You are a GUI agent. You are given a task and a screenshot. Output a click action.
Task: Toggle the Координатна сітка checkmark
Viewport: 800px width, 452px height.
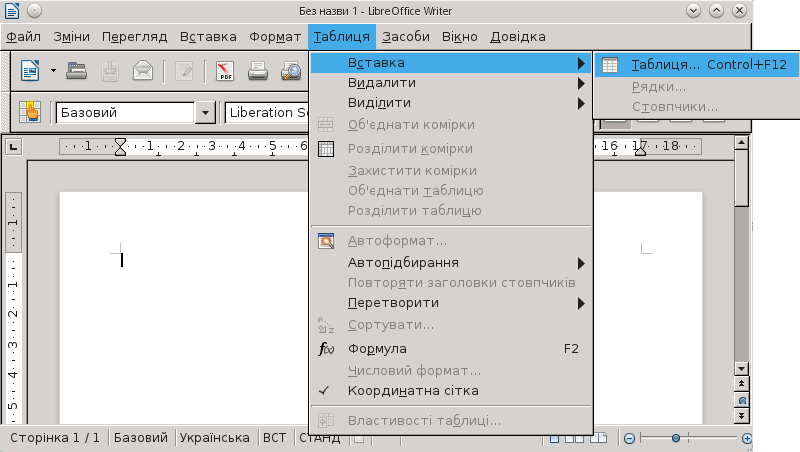point(324,391)
